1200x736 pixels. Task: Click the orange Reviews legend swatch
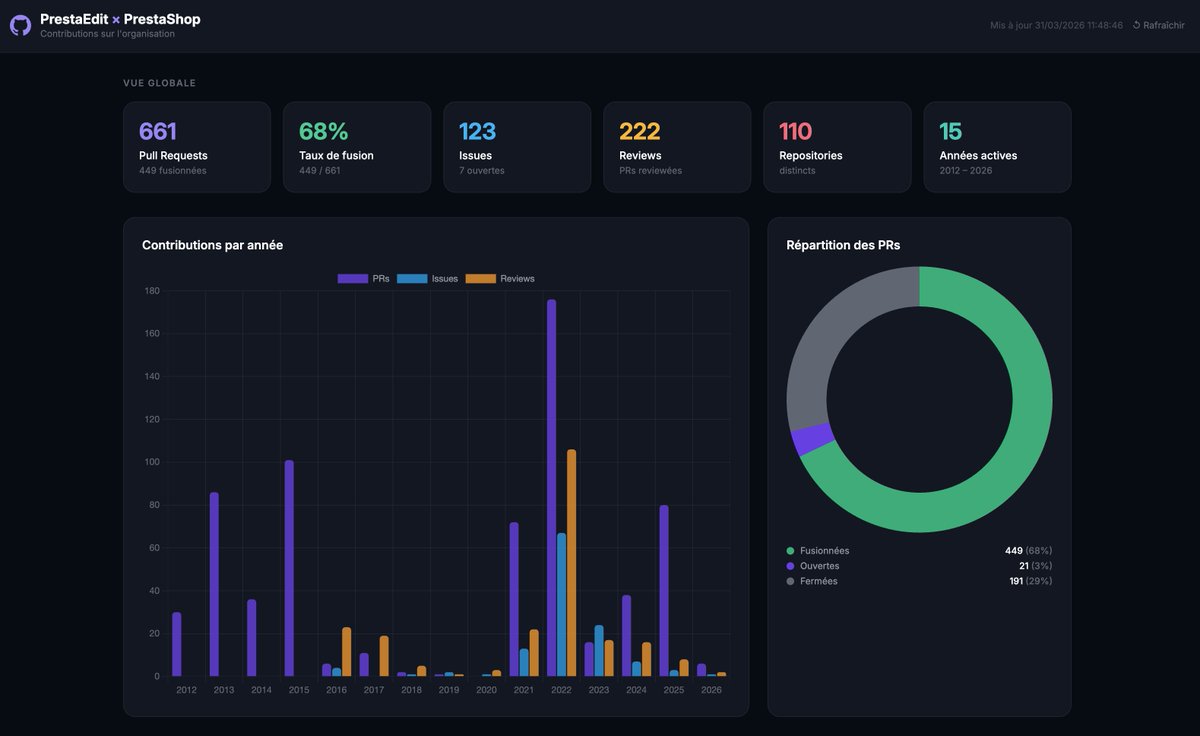tap(481, 278)
